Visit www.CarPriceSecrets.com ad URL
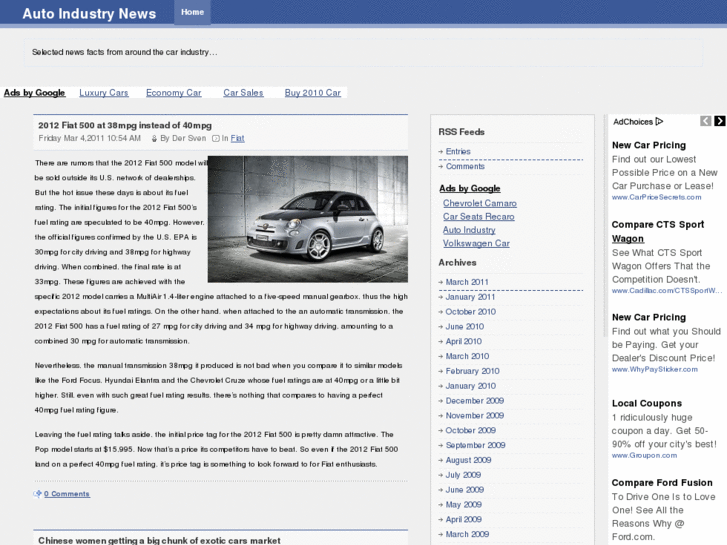This screenshot has width=727, height=545. tap(657, 197)
